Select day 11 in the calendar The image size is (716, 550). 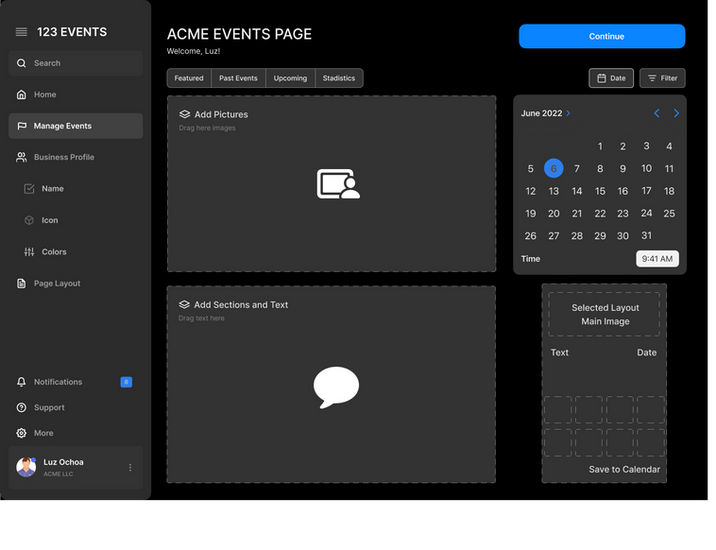(669, 169)
